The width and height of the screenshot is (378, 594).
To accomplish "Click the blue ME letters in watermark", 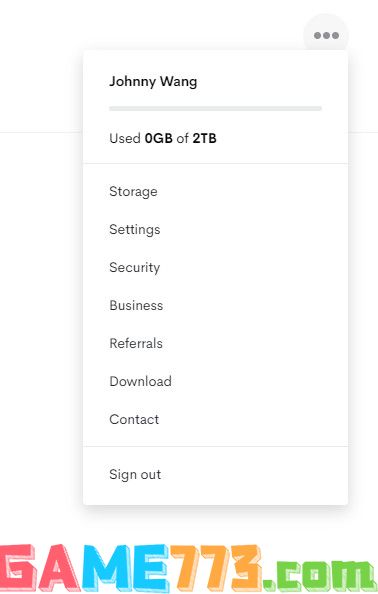I will click(x=125, y=568).
